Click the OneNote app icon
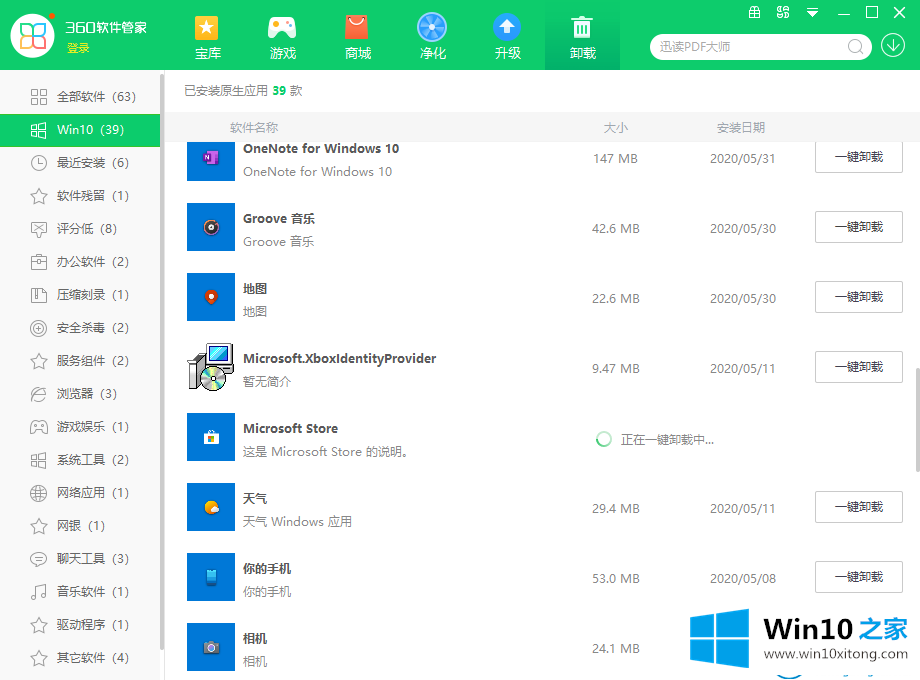Viewport: 920px width, 680px height. [x=211, y=161]
